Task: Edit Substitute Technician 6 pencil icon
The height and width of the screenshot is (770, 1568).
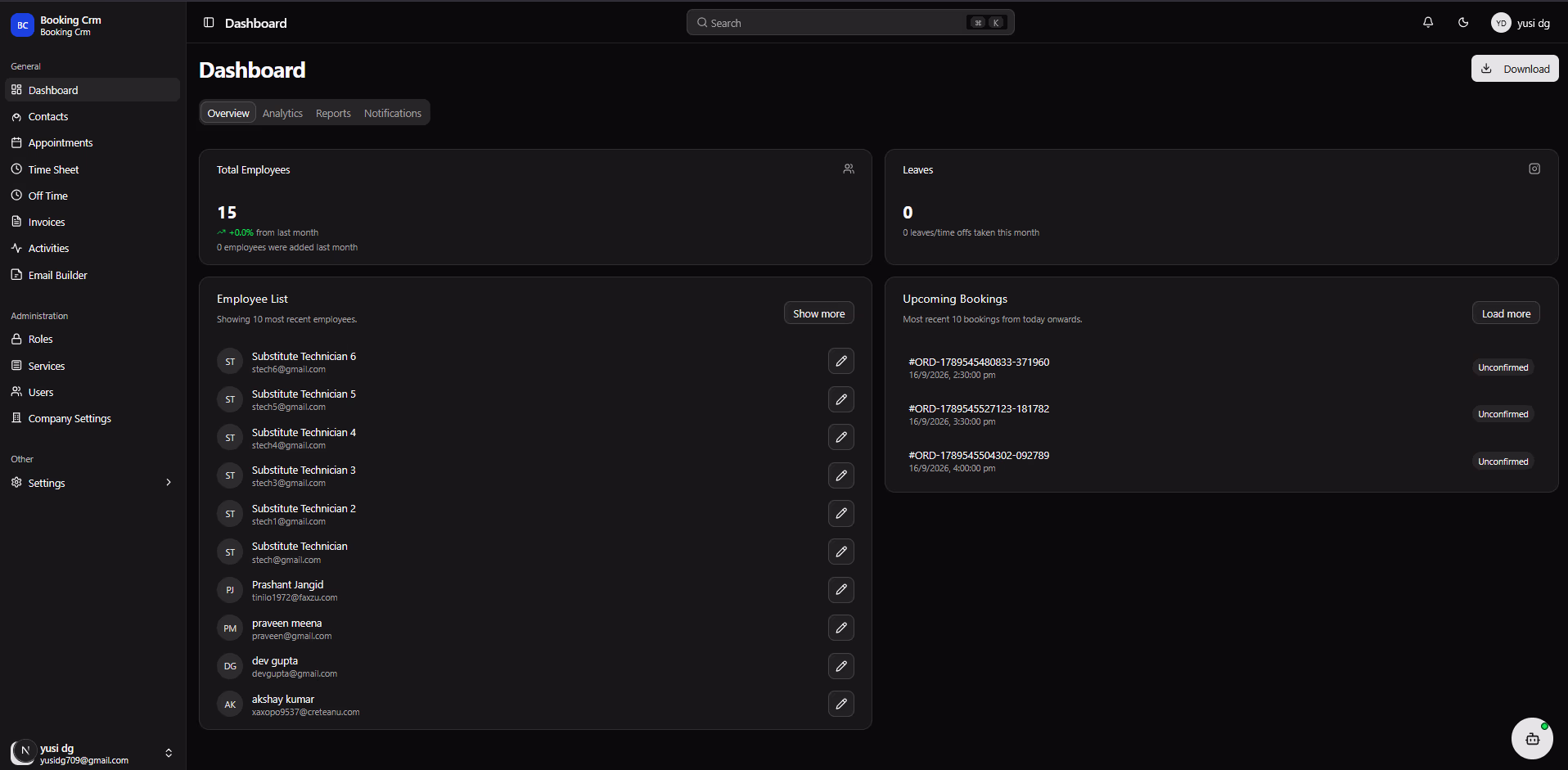Action: coord(841,361)
